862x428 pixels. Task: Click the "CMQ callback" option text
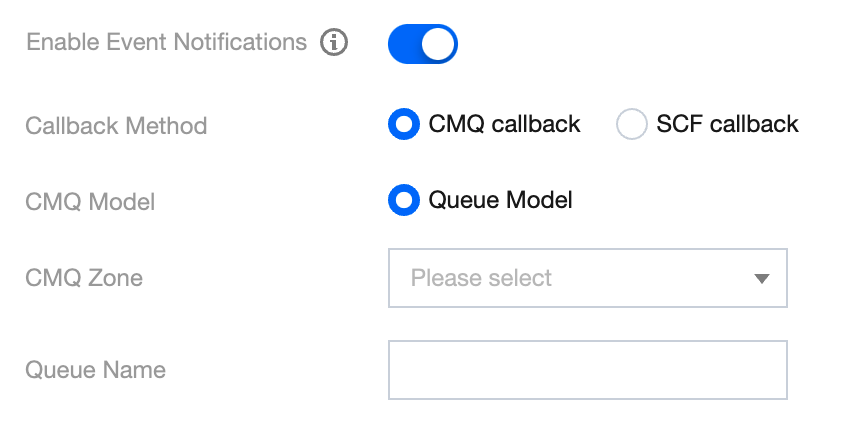[x=504, y=125]
